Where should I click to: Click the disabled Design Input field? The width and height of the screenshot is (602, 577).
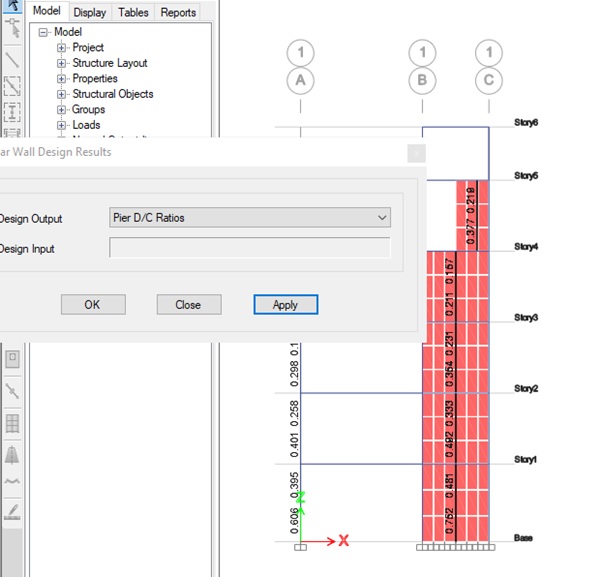coord(249,248)
